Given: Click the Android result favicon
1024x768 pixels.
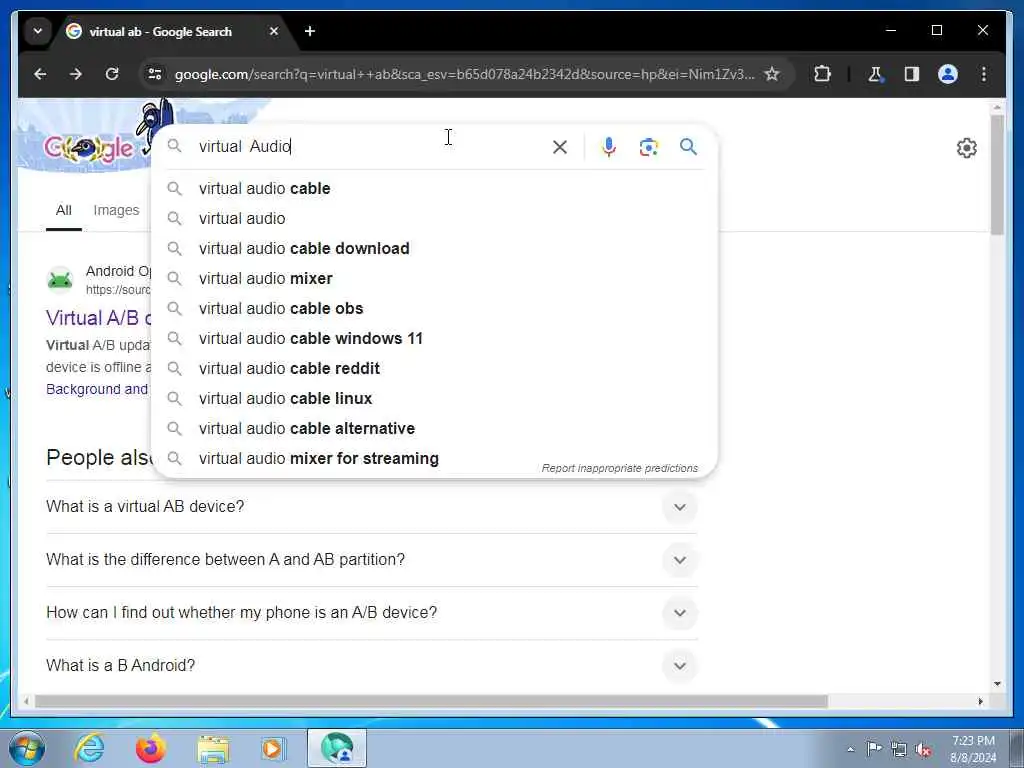Looking at the screenshot, I should click(60, 280).
